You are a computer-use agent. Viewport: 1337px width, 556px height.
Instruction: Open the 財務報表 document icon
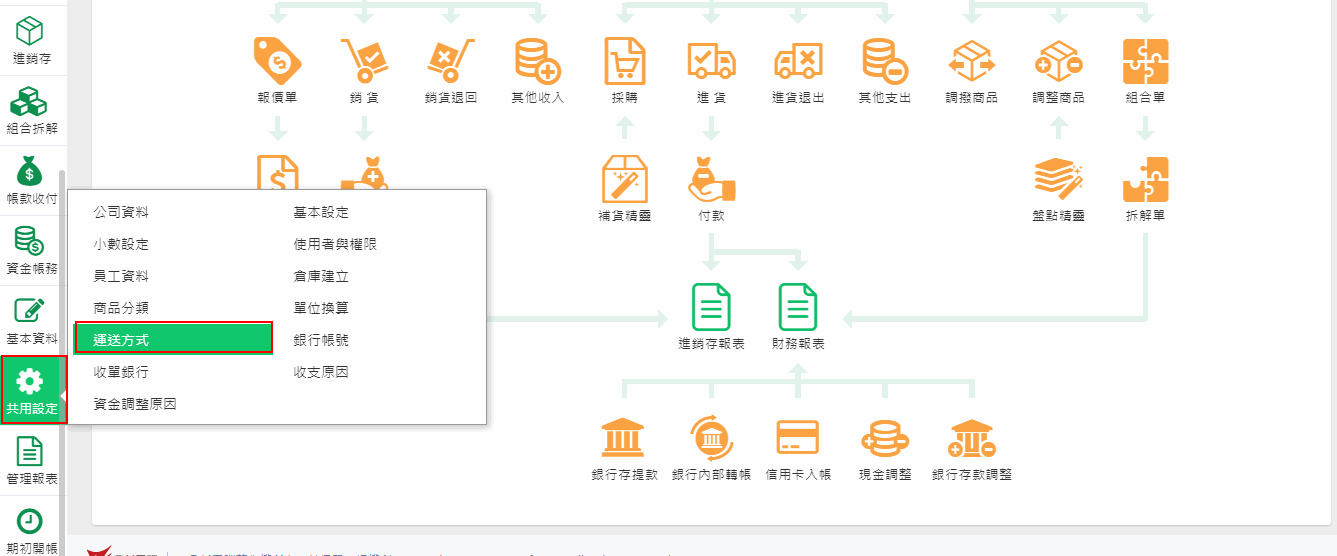point(798,307)
